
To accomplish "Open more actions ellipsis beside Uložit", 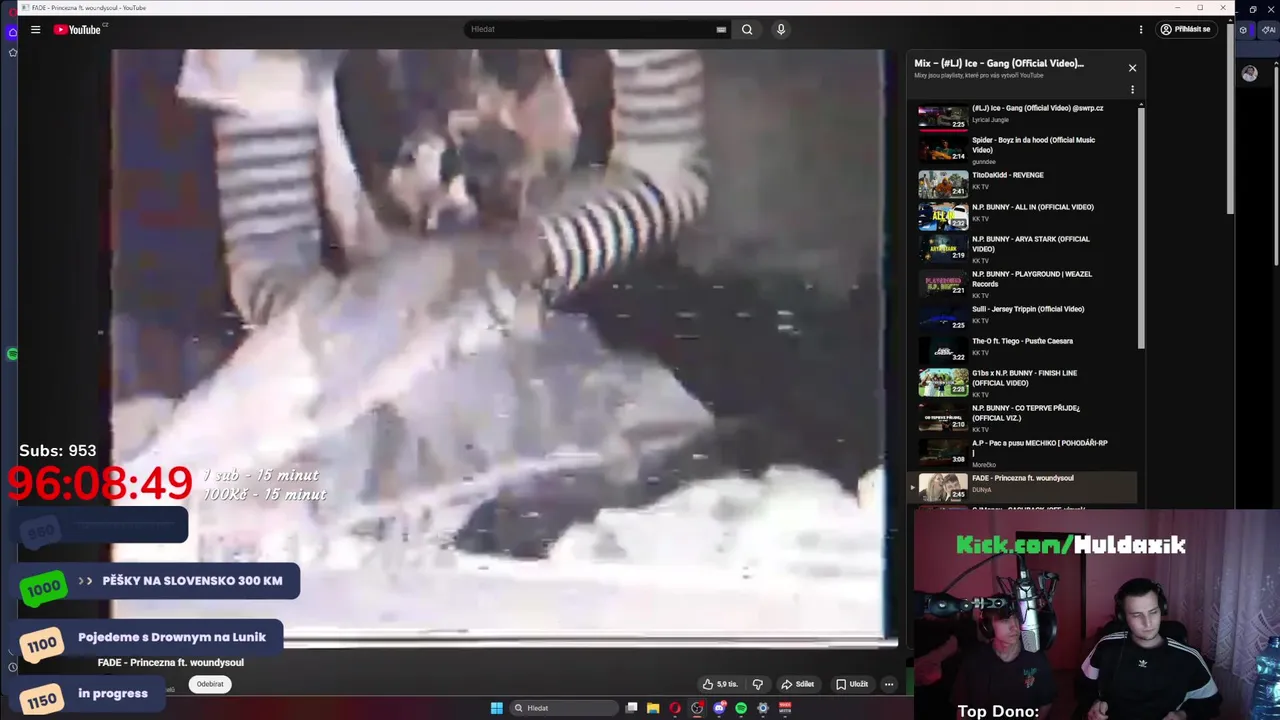I will point(888,684).
